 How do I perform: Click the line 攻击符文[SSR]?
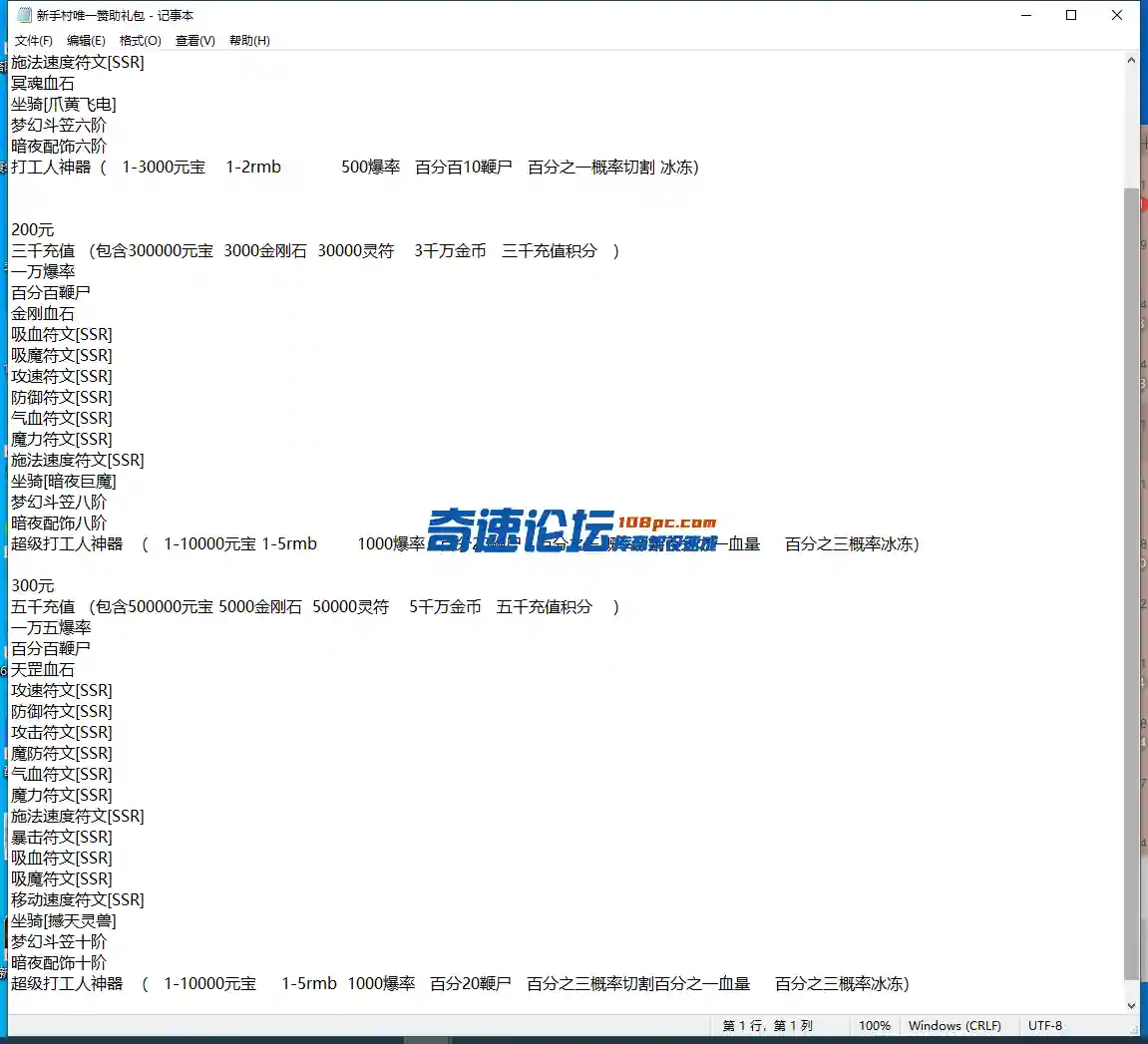pyautogui.click(x=62, y=732)
